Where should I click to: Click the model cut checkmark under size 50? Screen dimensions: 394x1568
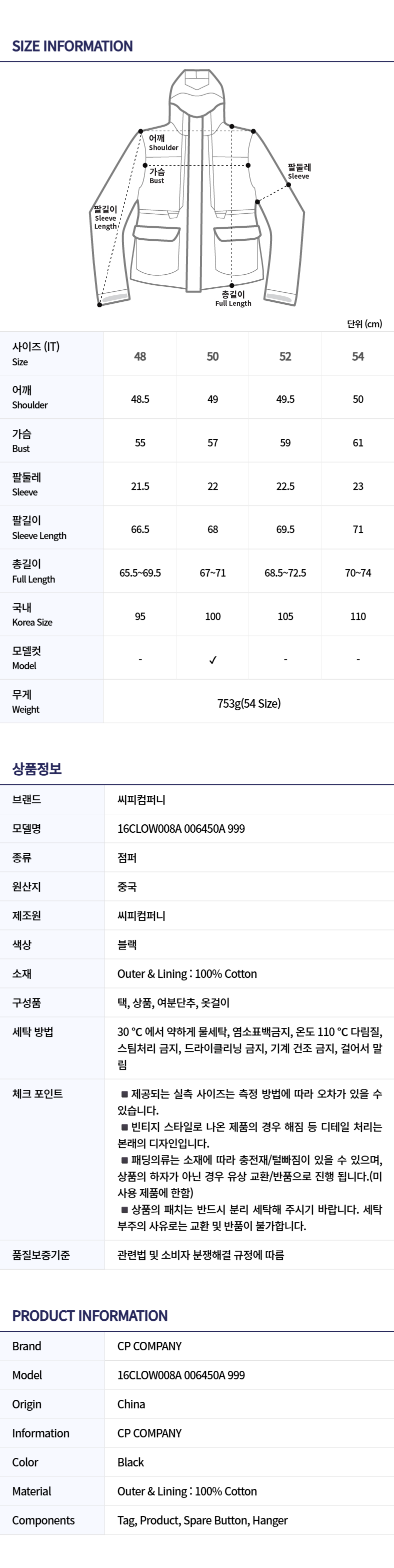pyautogui.click(x=213, y=660)
